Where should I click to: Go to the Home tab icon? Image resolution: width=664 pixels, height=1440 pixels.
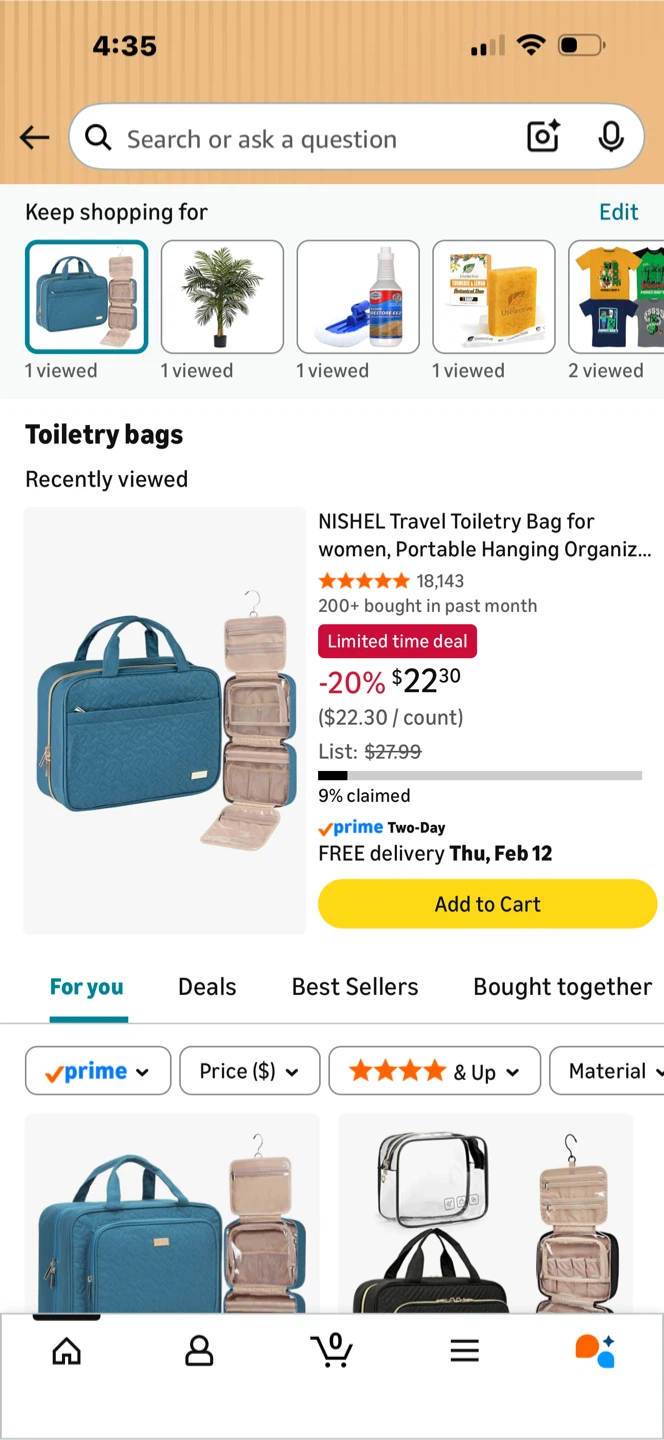(x=66, y=1351)
